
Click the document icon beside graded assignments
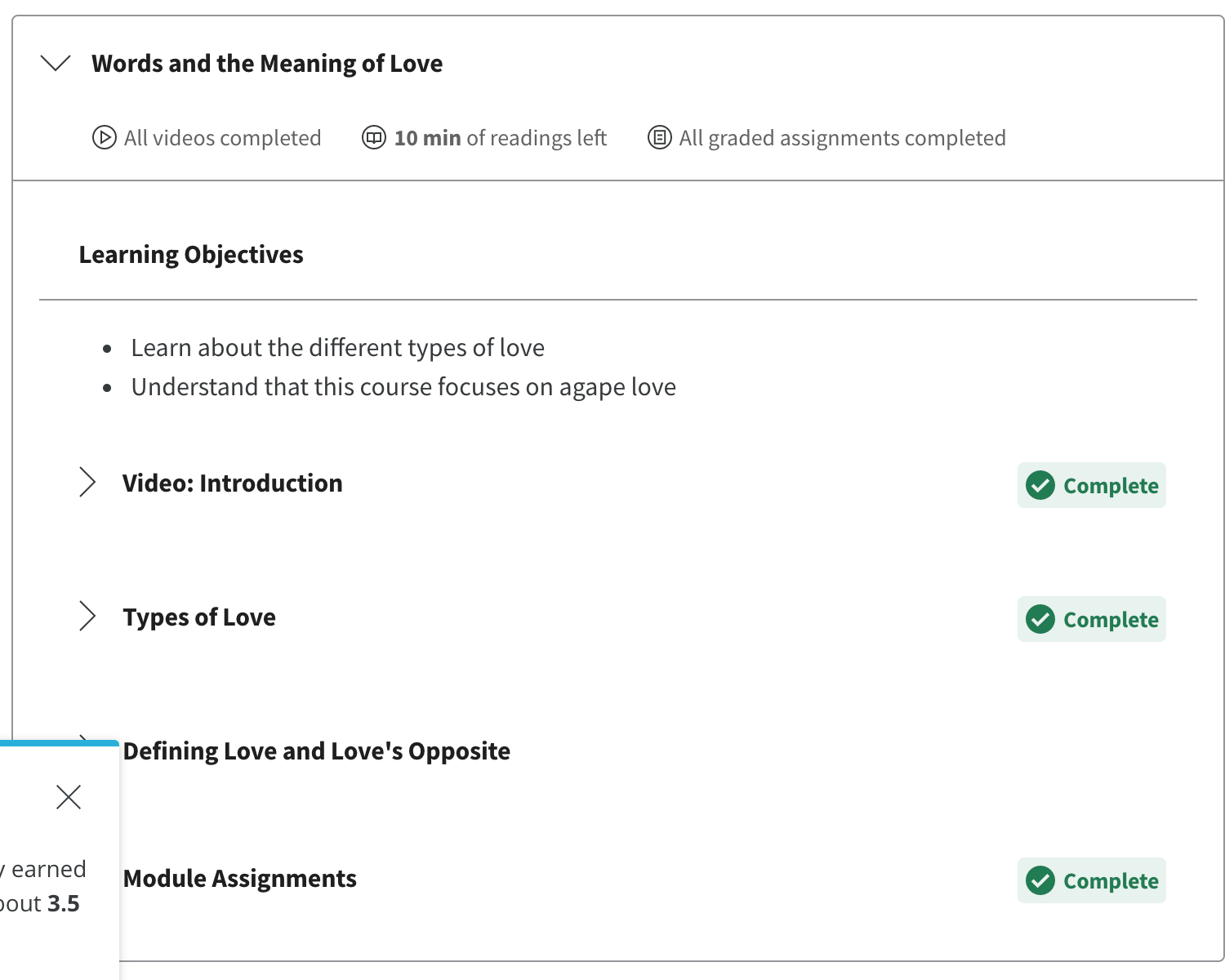[x=659, y=137]
